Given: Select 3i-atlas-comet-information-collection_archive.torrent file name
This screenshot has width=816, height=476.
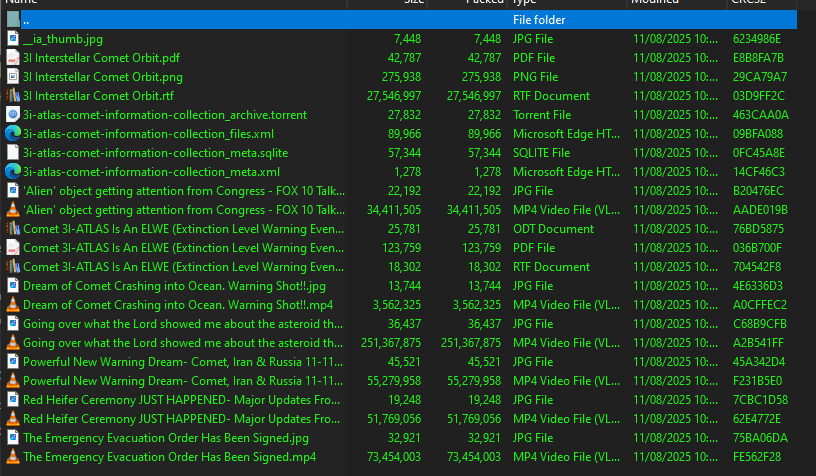Looking at the screenshot, I should pos(165,115).
